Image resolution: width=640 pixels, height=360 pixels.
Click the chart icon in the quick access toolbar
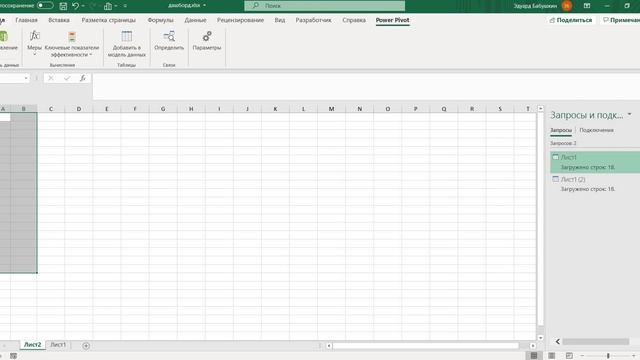(x=108, y=6)
